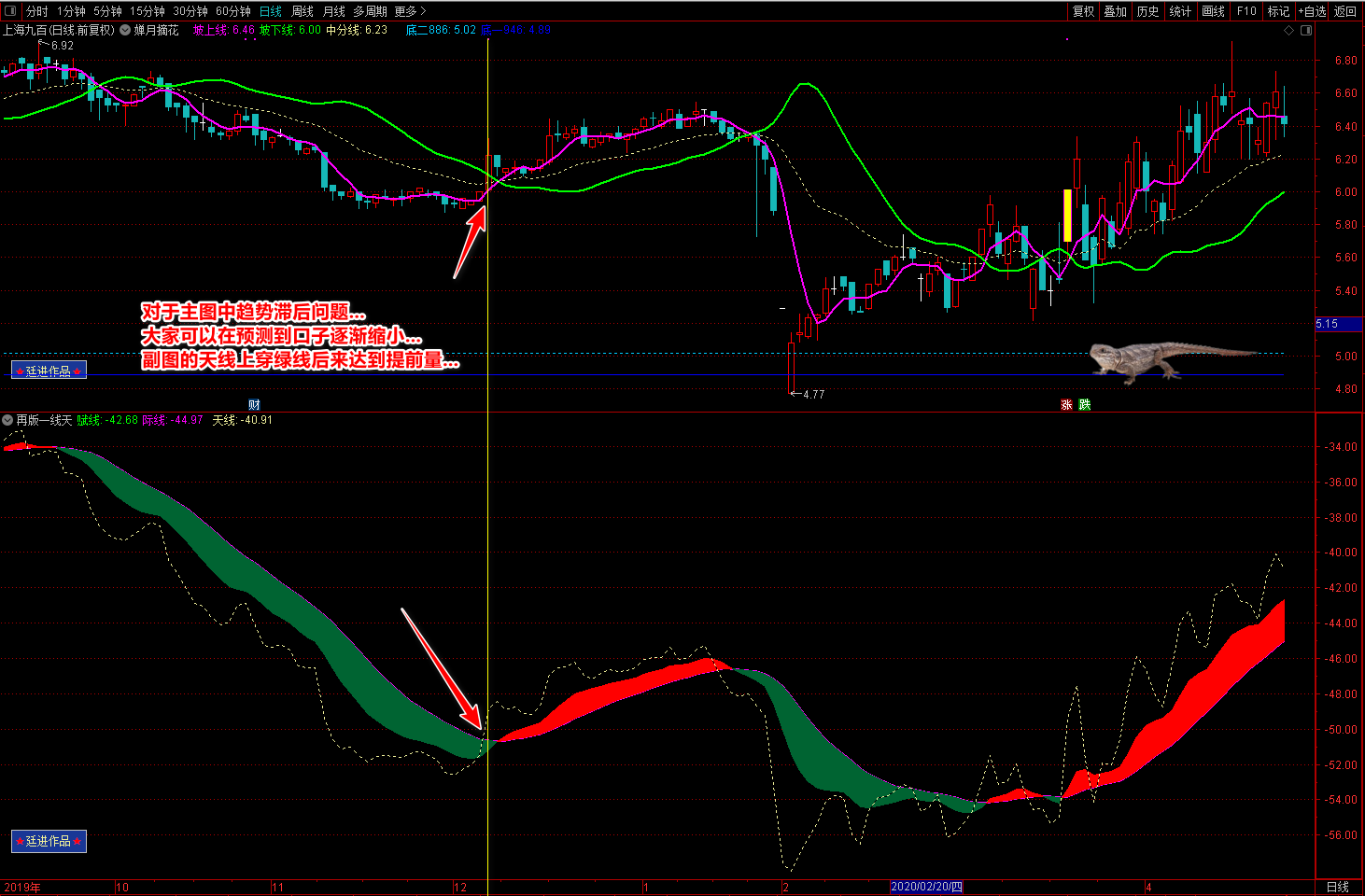Screen dimensions: 1365x896
Task: Add stock via +自选 button
Action: (1312, 11)
